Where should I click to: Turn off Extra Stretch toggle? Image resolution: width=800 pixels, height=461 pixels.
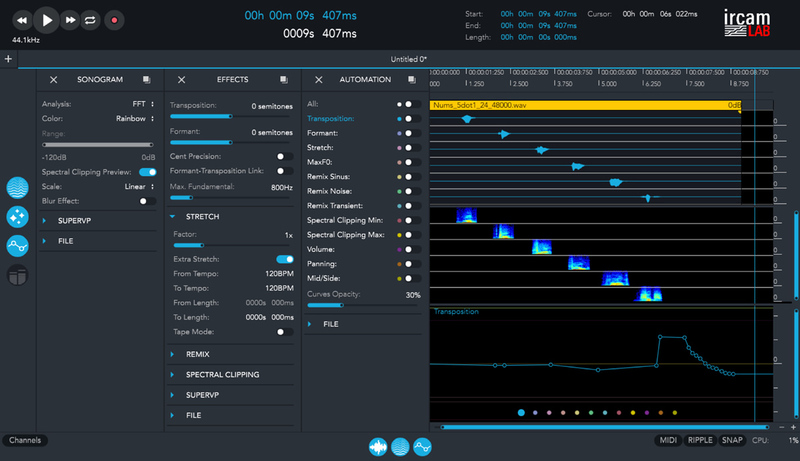tap(284, 259)
